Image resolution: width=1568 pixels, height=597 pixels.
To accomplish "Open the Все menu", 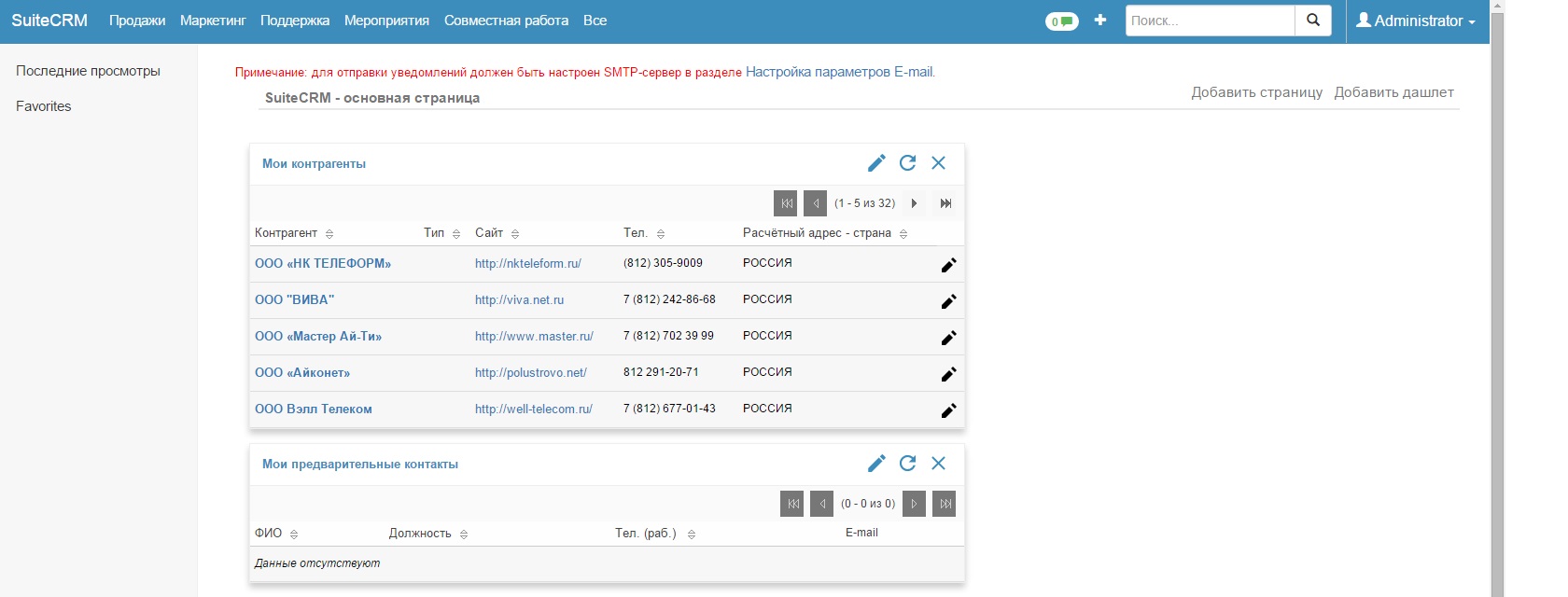I will [595, 21].
